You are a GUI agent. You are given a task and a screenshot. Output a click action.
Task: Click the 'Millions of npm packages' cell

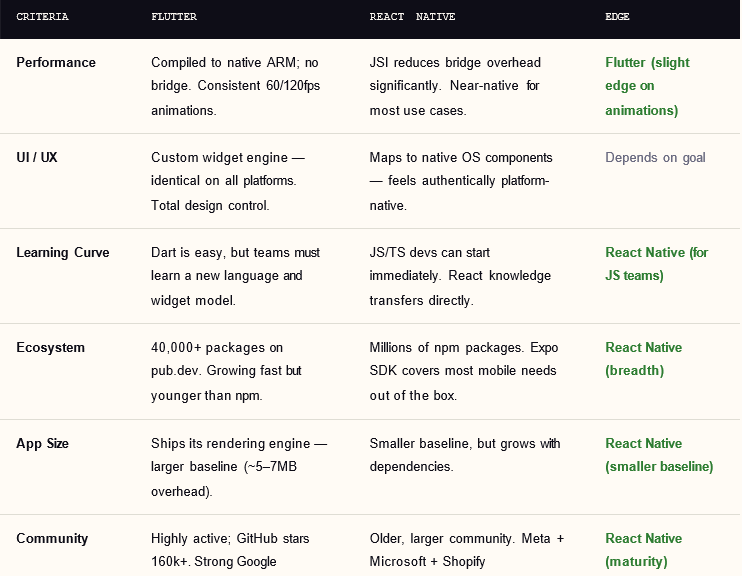(463, 371)
